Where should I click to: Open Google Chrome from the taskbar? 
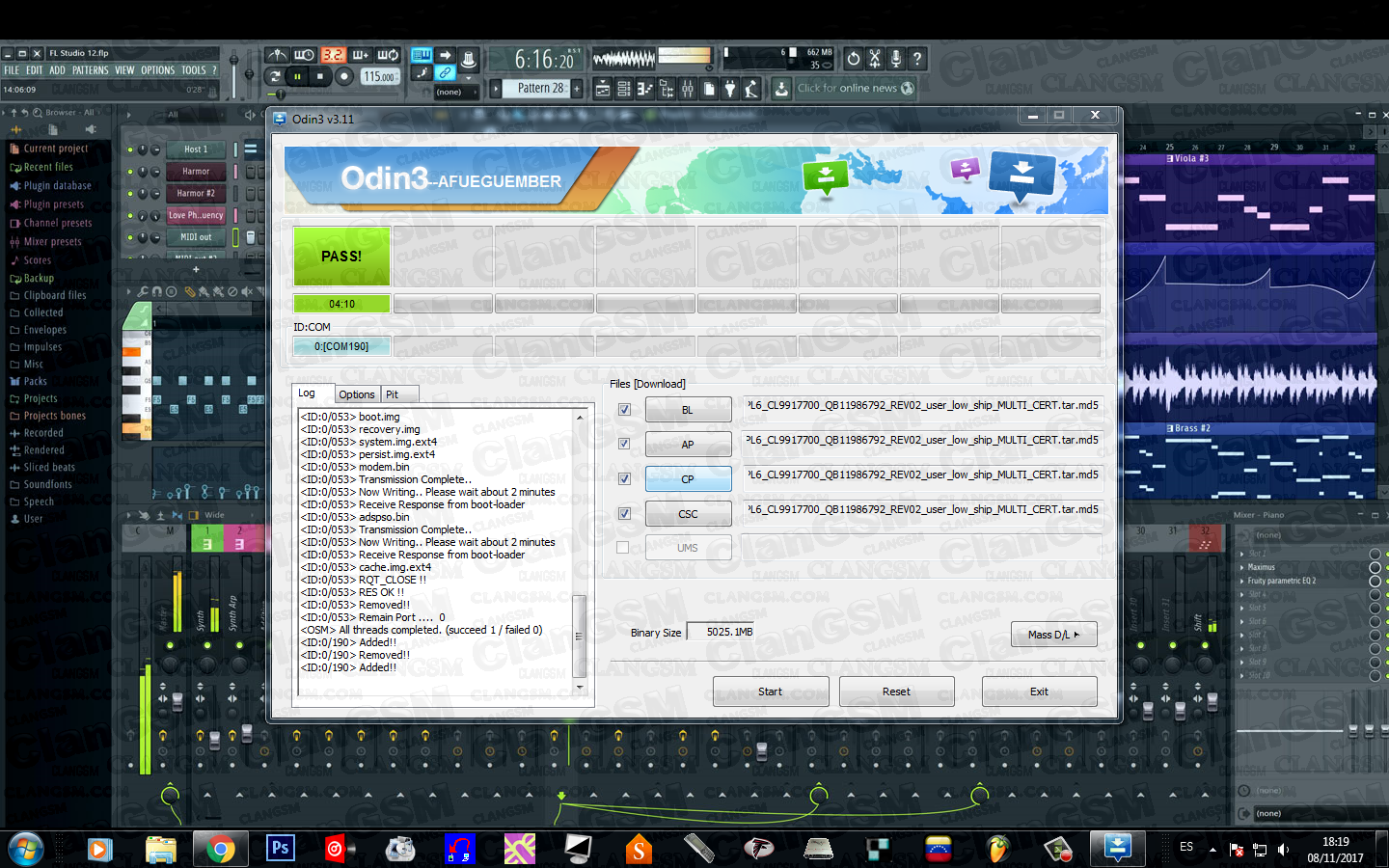click(x=220, y=849)
